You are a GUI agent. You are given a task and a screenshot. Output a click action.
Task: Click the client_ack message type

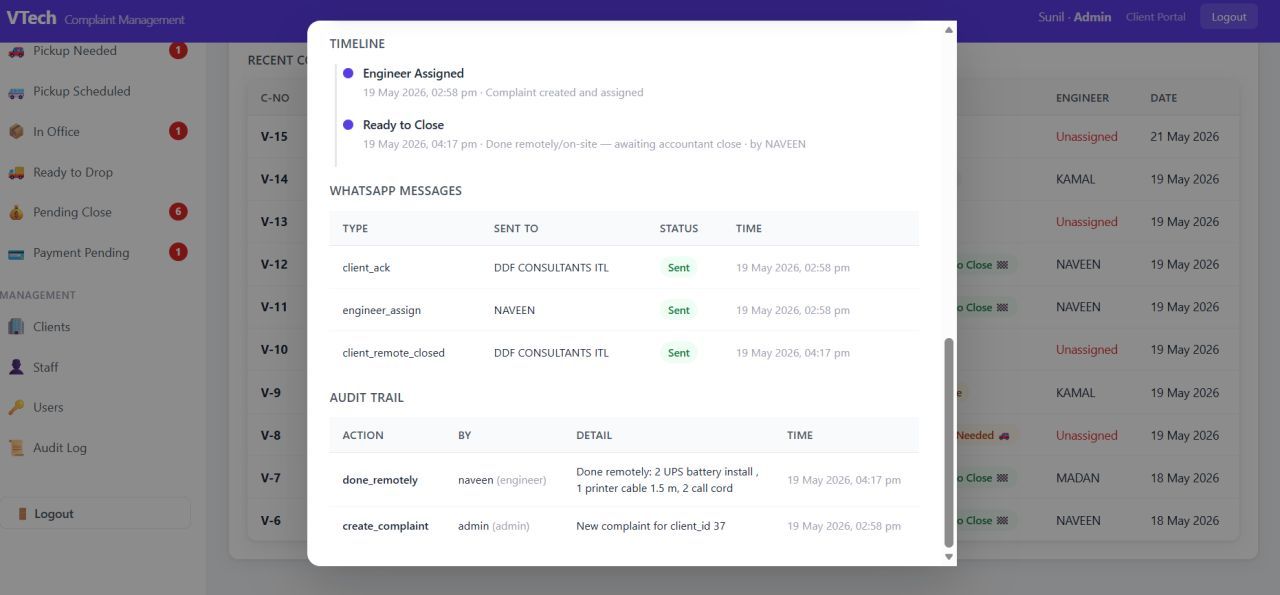pos(366,268)
